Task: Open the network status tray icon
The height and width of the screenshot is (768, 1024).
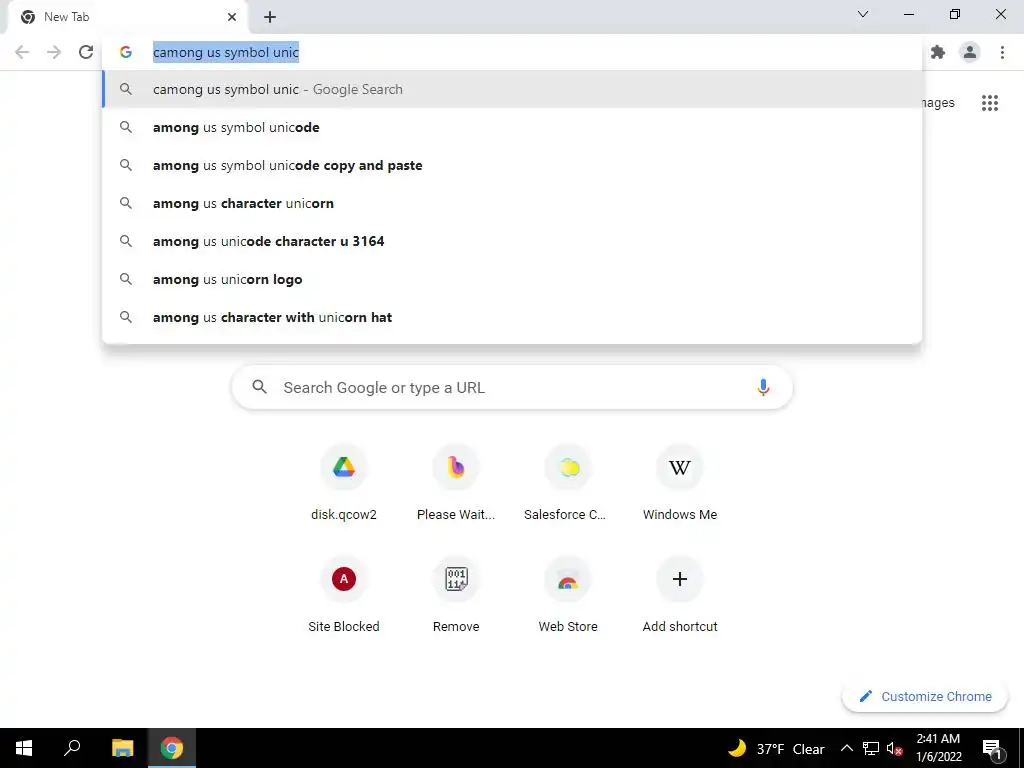Action: point(871,748)
